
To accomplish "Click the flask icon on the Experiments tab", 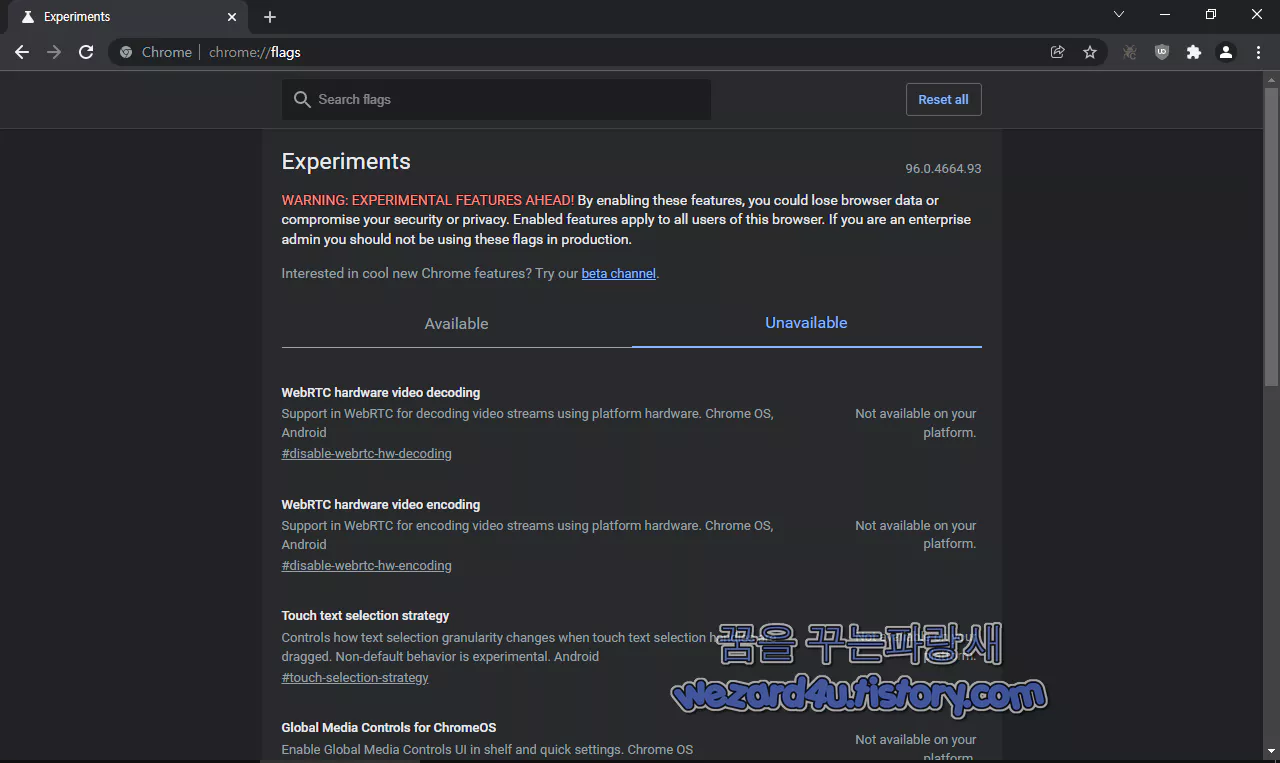I will click(x=27, y=17).
